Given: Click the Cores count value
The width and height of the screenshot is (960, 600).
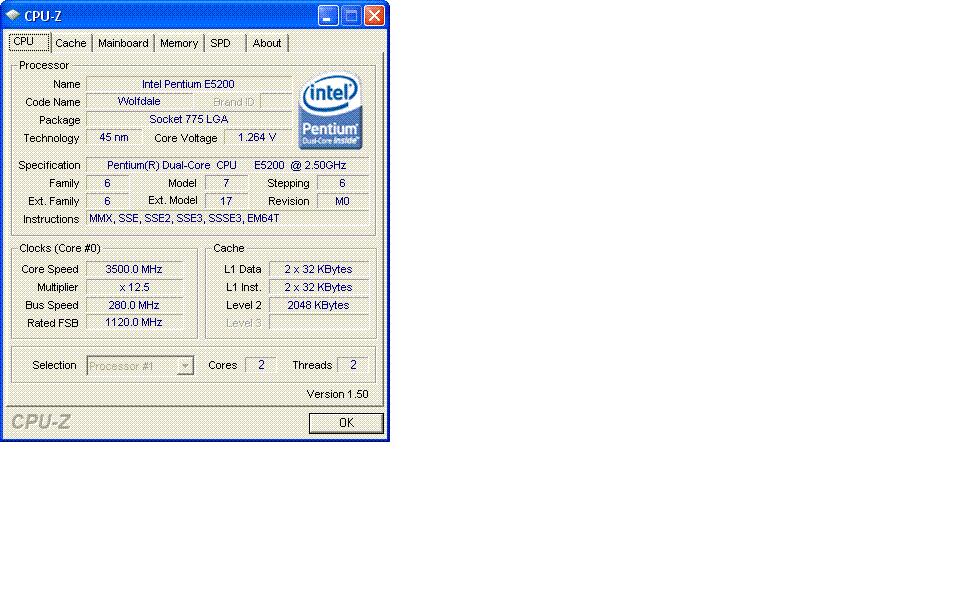Looking at the screenshot, I should [261, 365].
